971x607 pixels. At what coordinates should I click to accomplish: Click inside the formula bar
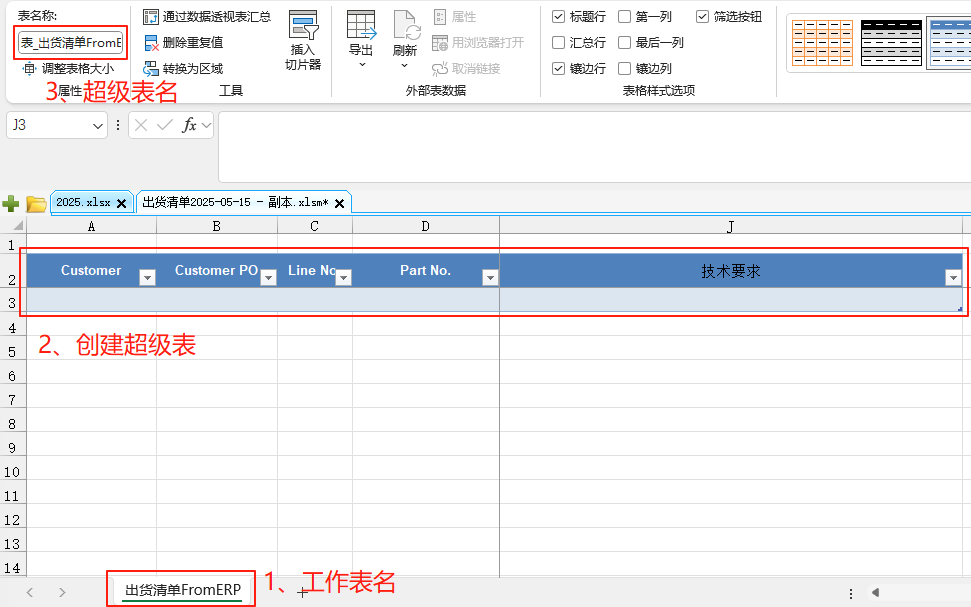click(594, 147)
